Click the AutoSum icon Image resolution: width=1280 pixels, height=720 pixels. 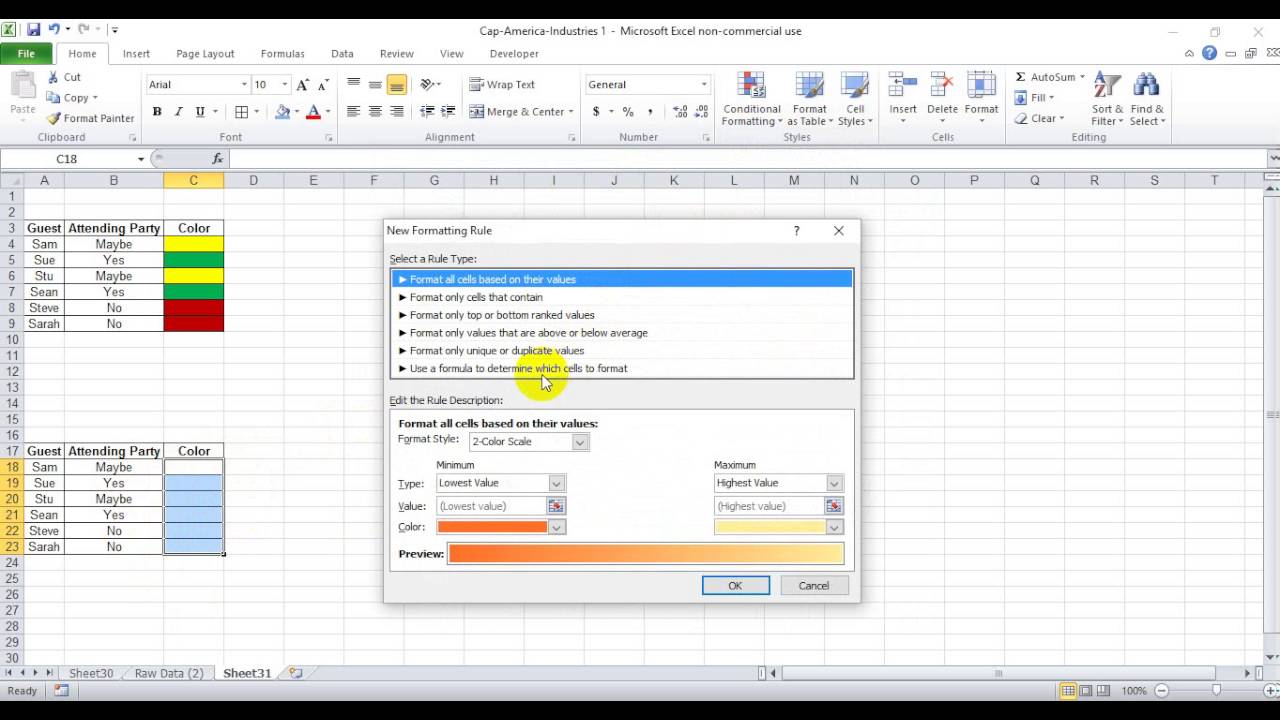point(1020,77)
